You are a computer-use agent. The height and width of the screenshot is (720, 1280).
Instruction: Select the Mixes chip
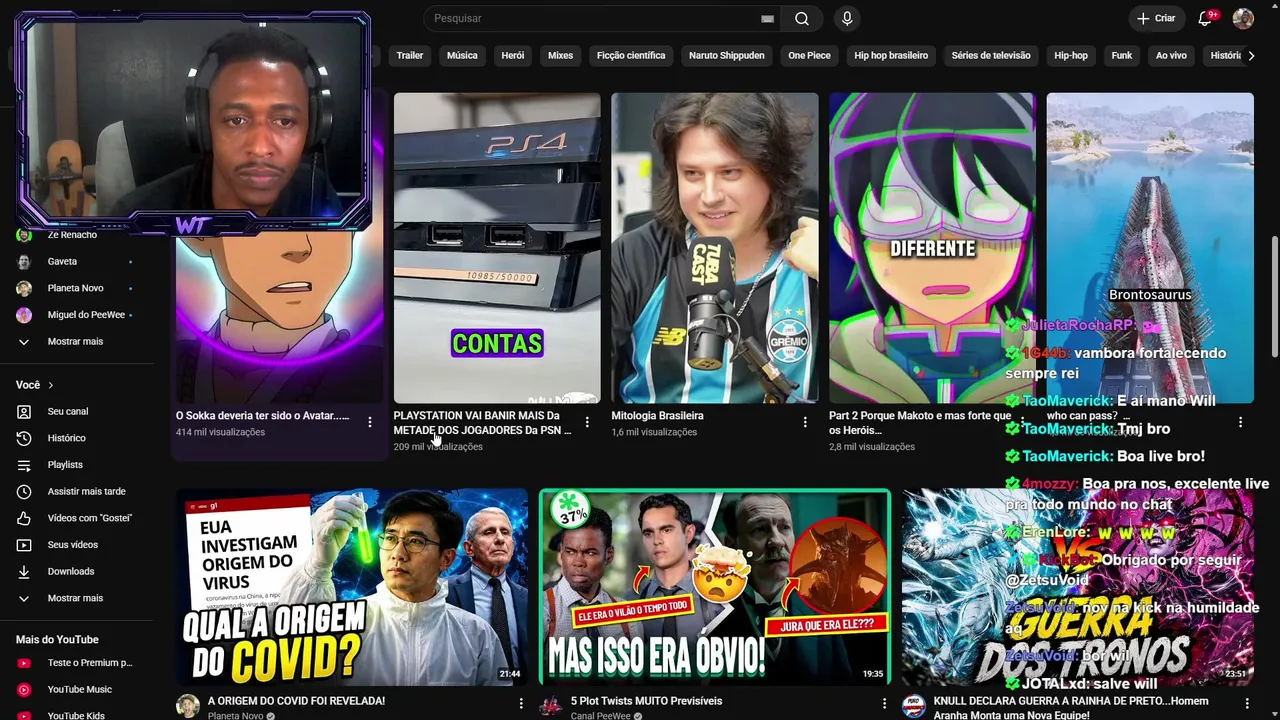(561, 56)
